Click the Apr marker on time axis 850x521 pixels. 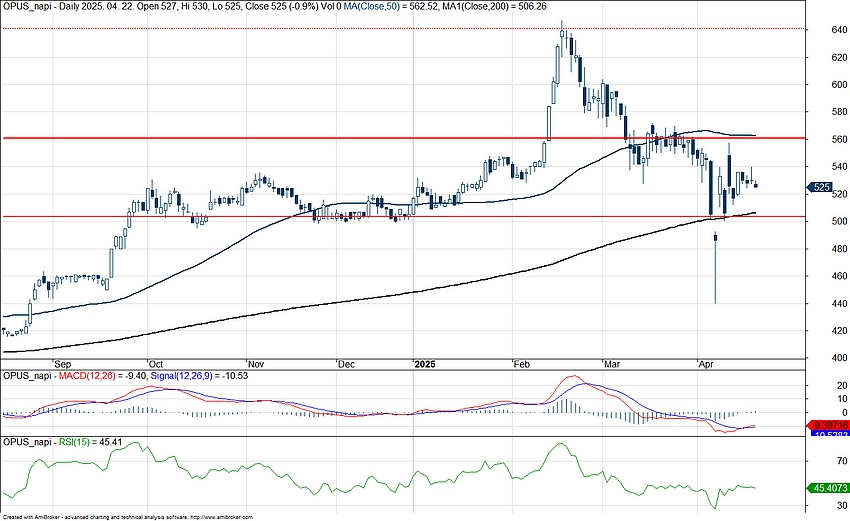[706, 365]
